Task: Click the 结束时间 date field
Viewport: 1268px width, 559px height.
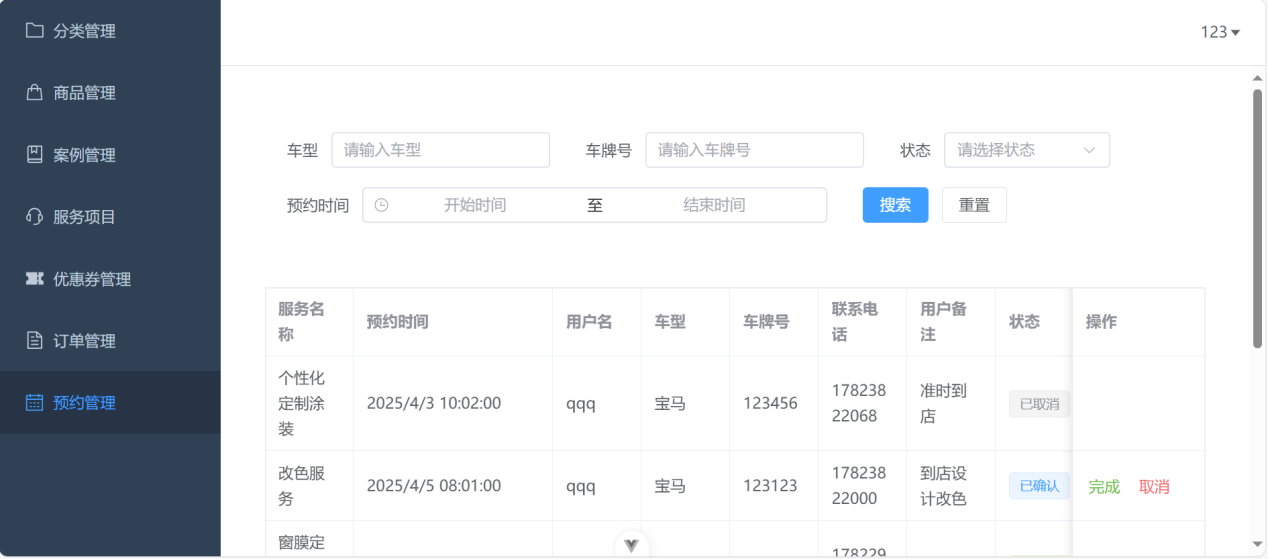Action: click(x=714, y=205)
